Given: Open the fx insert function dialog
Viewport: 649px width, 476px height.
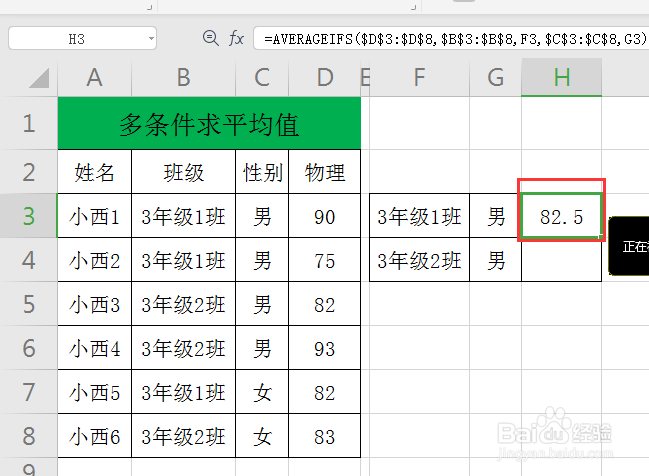Looking at the screenshot, I should tap(236, 38).
